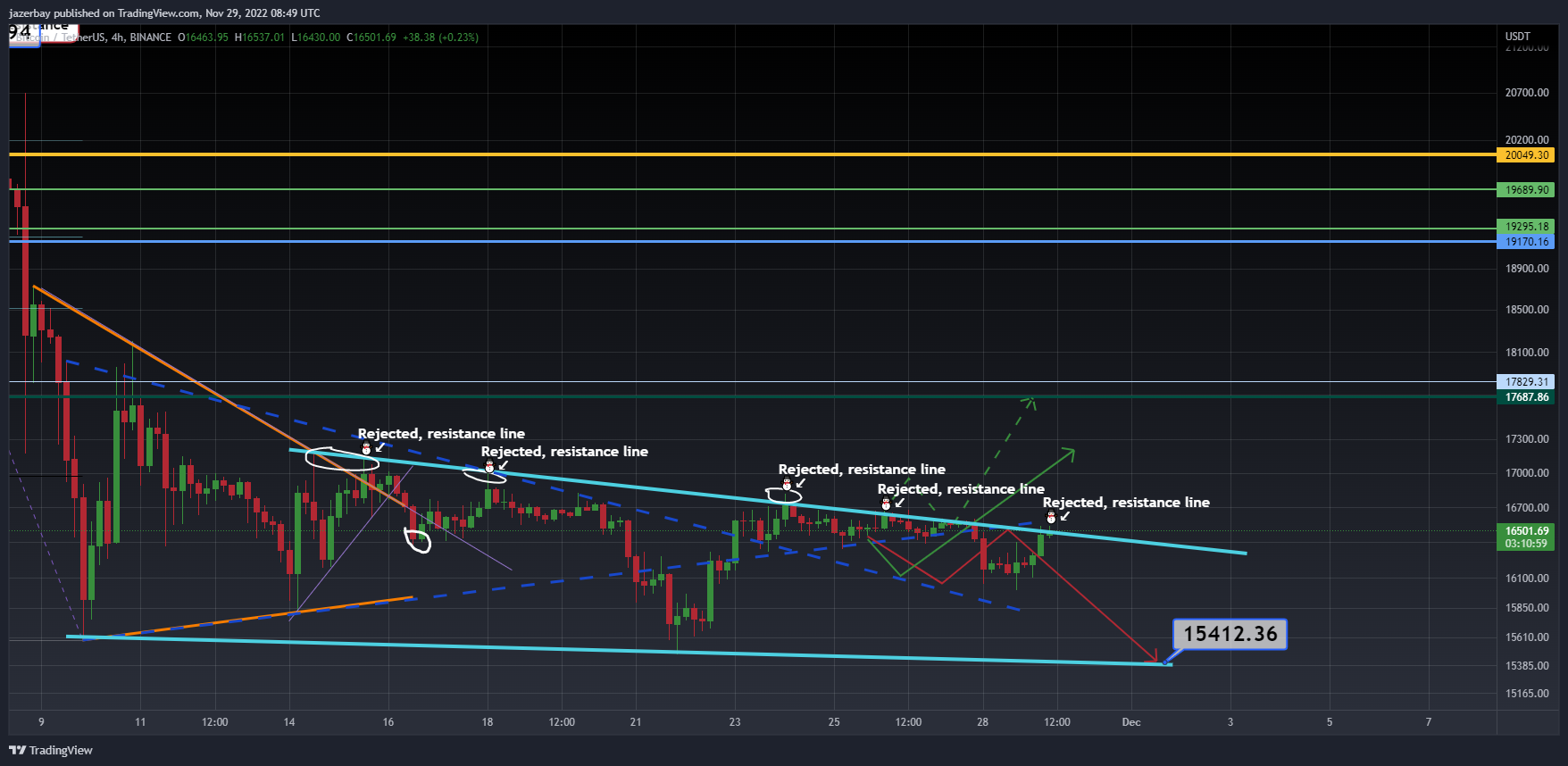Click the green 19295.18 price label
This screenshot has height=766, width=1568.
1526,227
